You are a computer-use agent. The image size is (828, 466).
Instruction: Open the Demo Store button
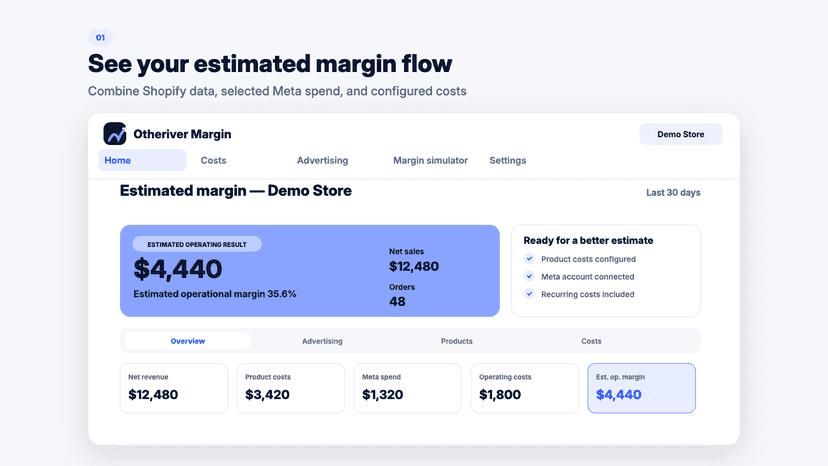pyautogui.click(x=680, y=134)
